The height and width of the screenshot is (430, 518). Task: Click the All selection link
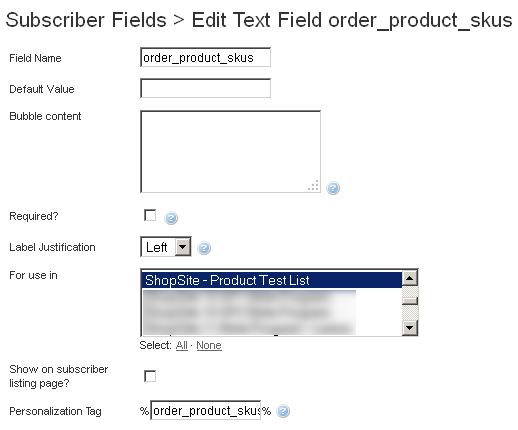[182, 345]
